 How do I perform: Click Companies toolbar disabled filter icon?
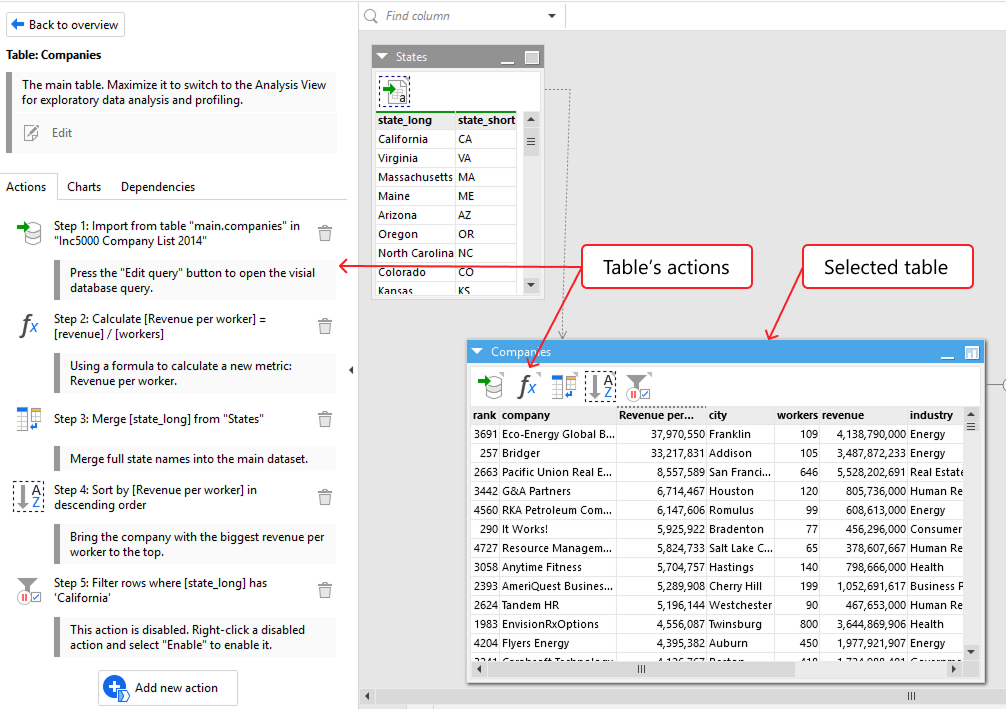click(x=638, y=386)
